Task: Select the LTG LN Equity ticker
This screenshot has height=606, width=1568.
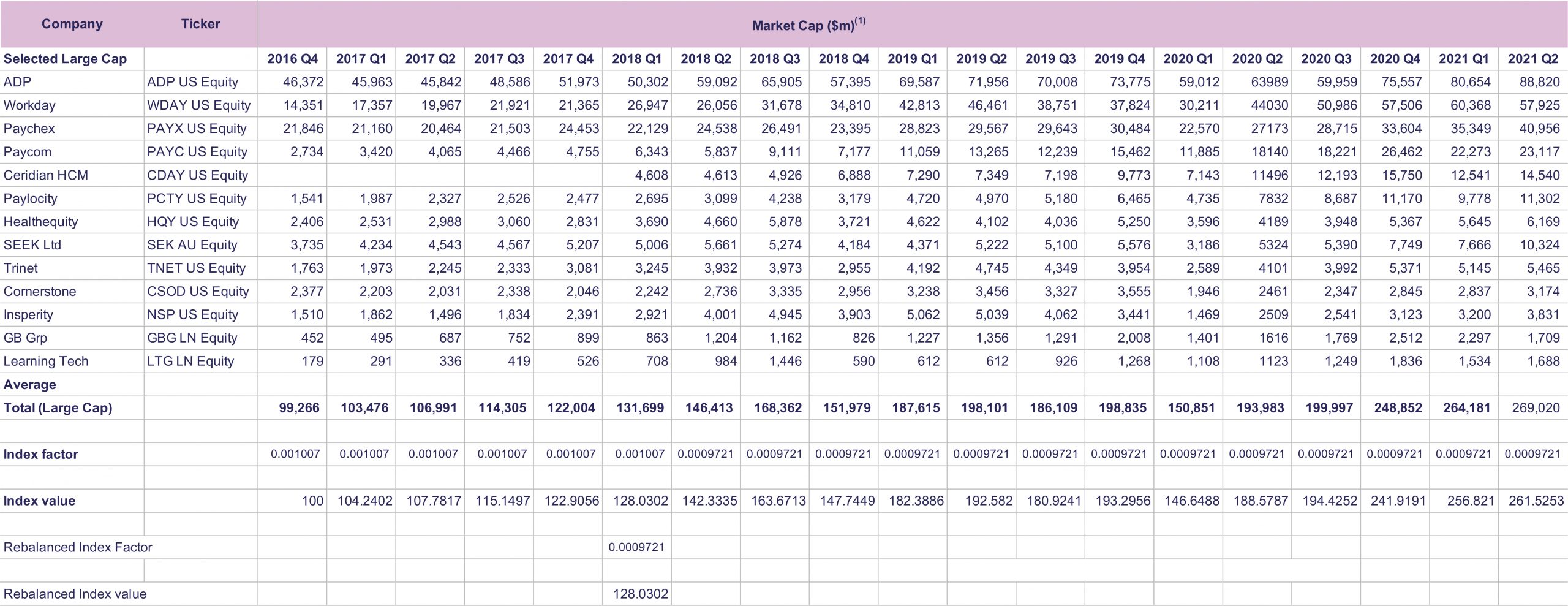Action: tap(190, 362)
